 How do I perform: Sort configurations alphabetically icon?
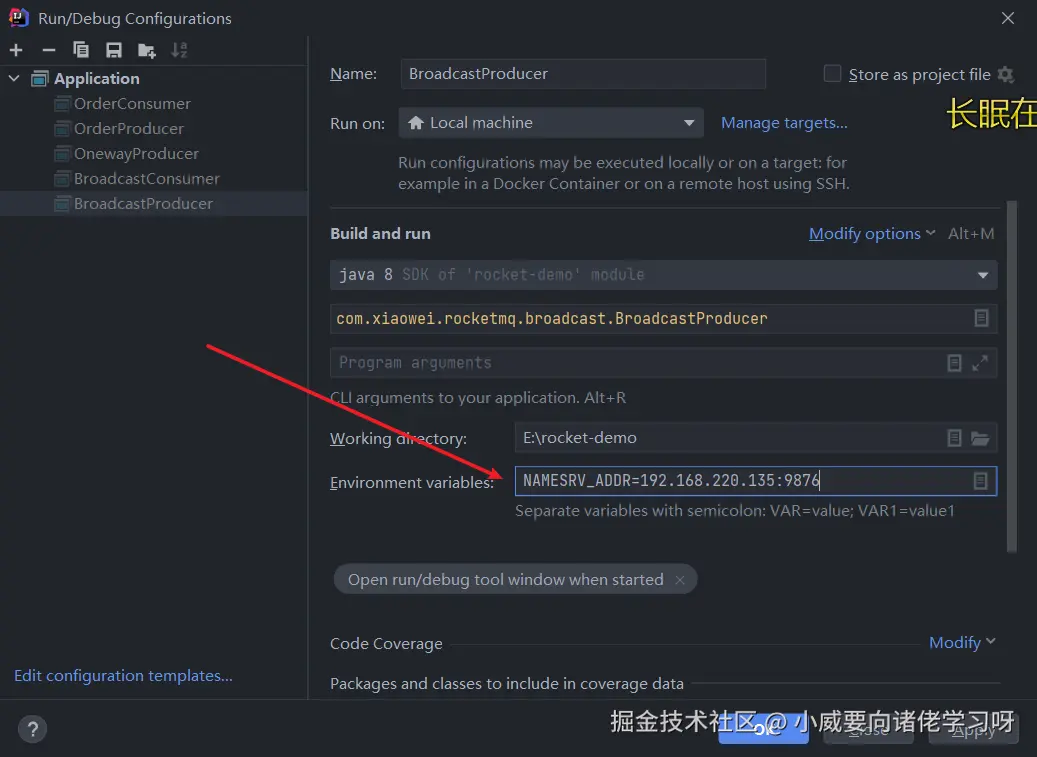tap(179, 50)
